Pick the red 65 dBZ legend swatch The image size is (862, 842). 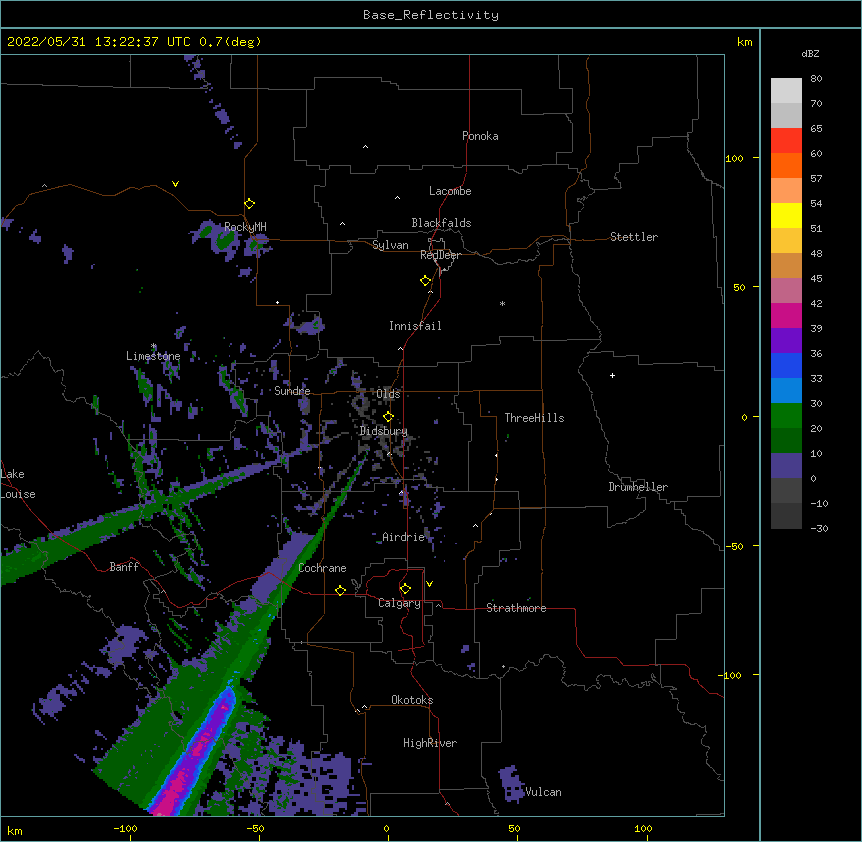click(786, 141)
